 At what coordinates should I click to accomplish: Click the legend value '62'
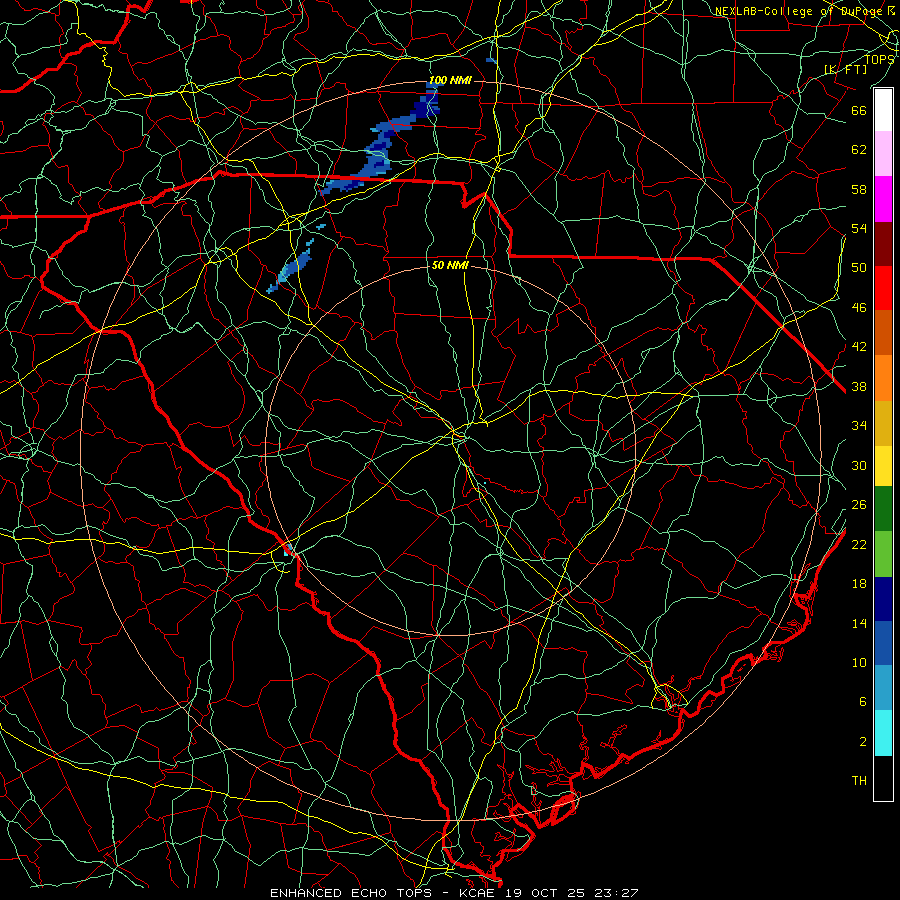point(859,150)
